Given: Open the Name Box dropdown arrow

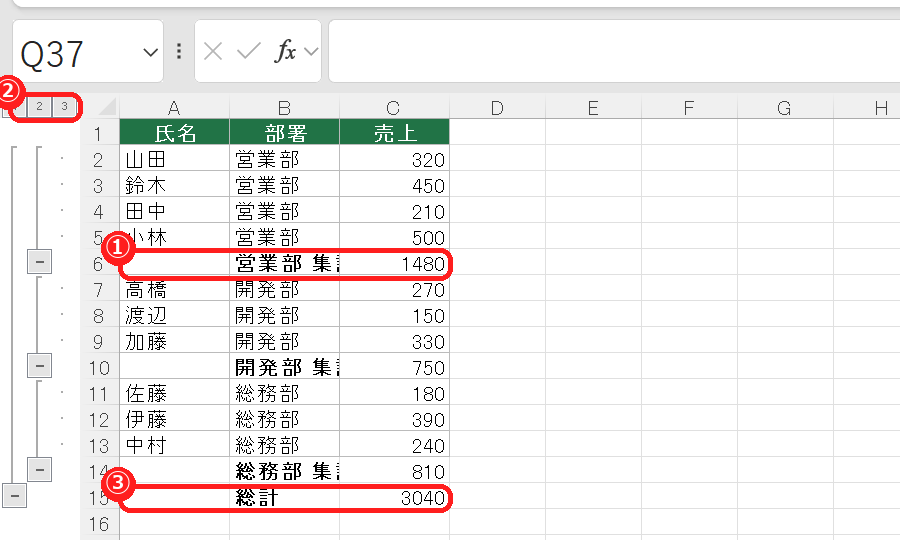Looking at the screenshot, I should 150,53.
